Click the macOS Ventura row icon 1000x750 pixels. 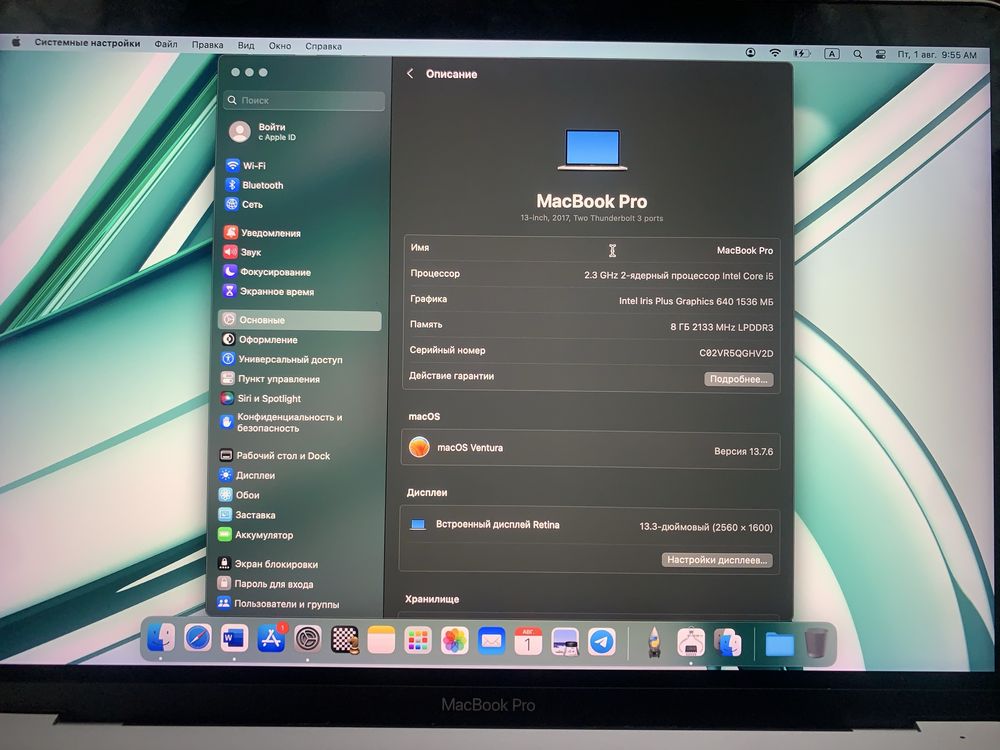coord(419,447)
